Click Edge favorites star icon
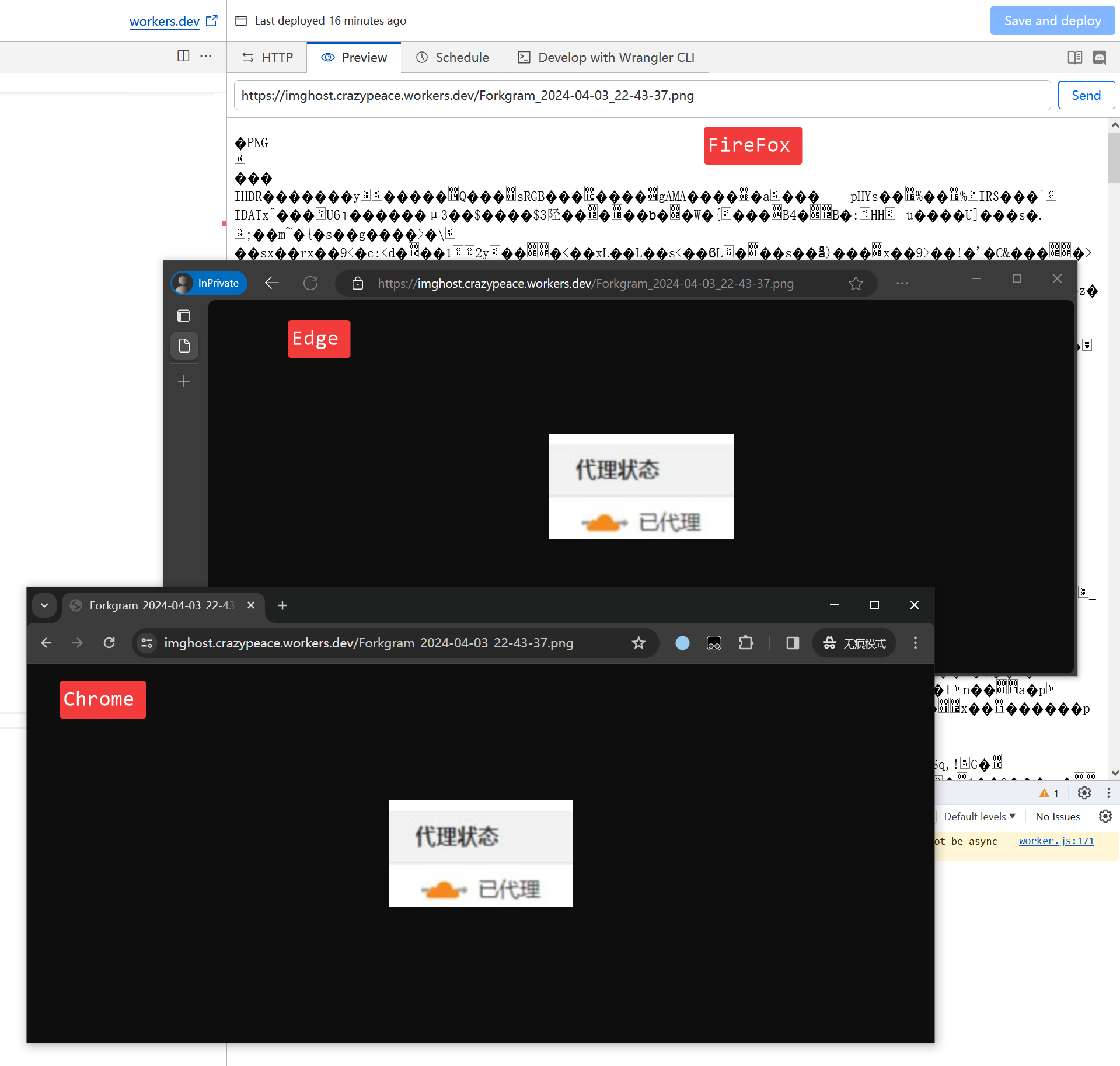 [856, 284]
